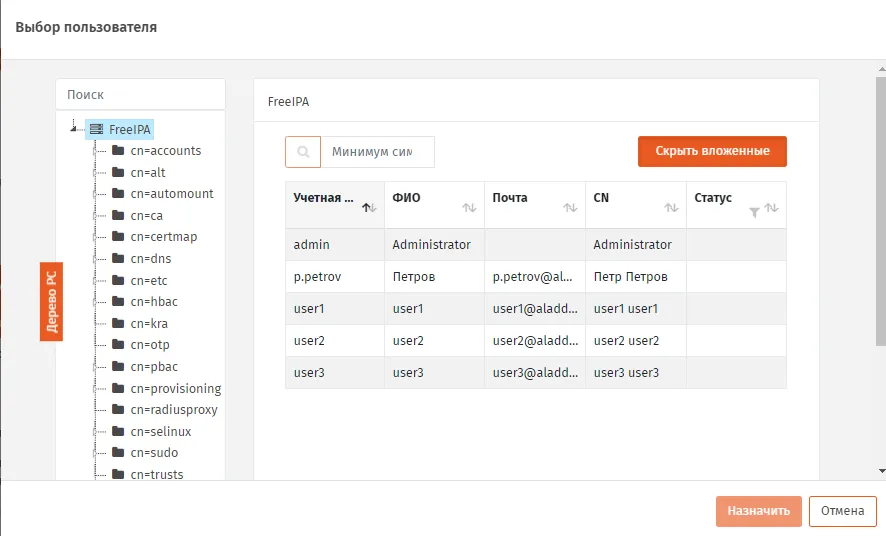This screenshot has width=886, height=536.
Task: Click the Статус column filter funnel icon
Action: point(754,212)
